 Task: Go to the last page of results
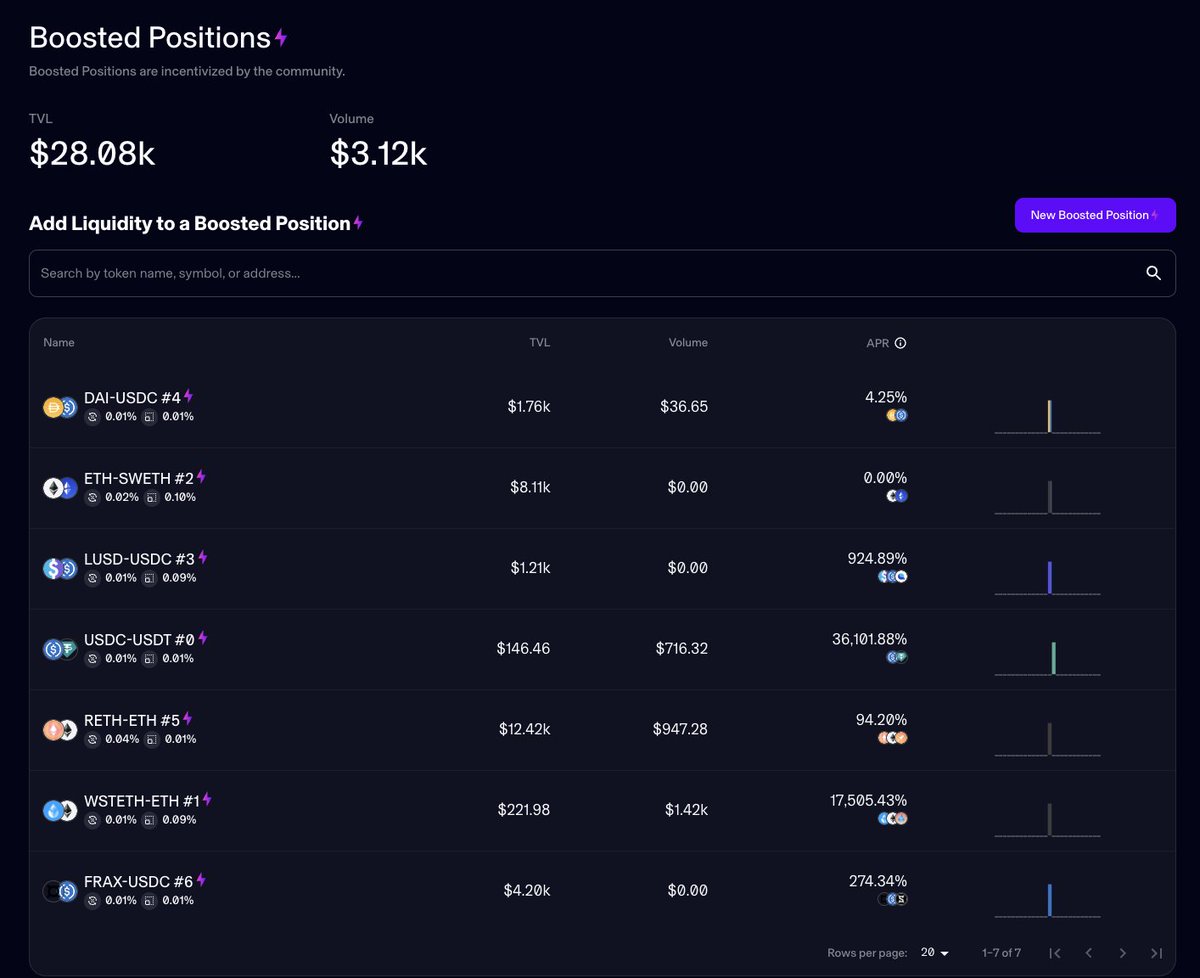click(x=1157, y=953)
